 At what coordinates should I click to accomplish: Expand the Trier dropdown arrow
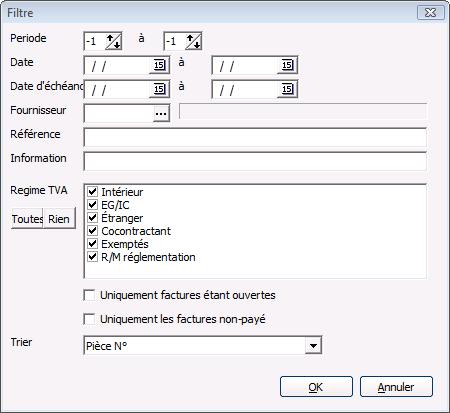click(x=313, y=346)
